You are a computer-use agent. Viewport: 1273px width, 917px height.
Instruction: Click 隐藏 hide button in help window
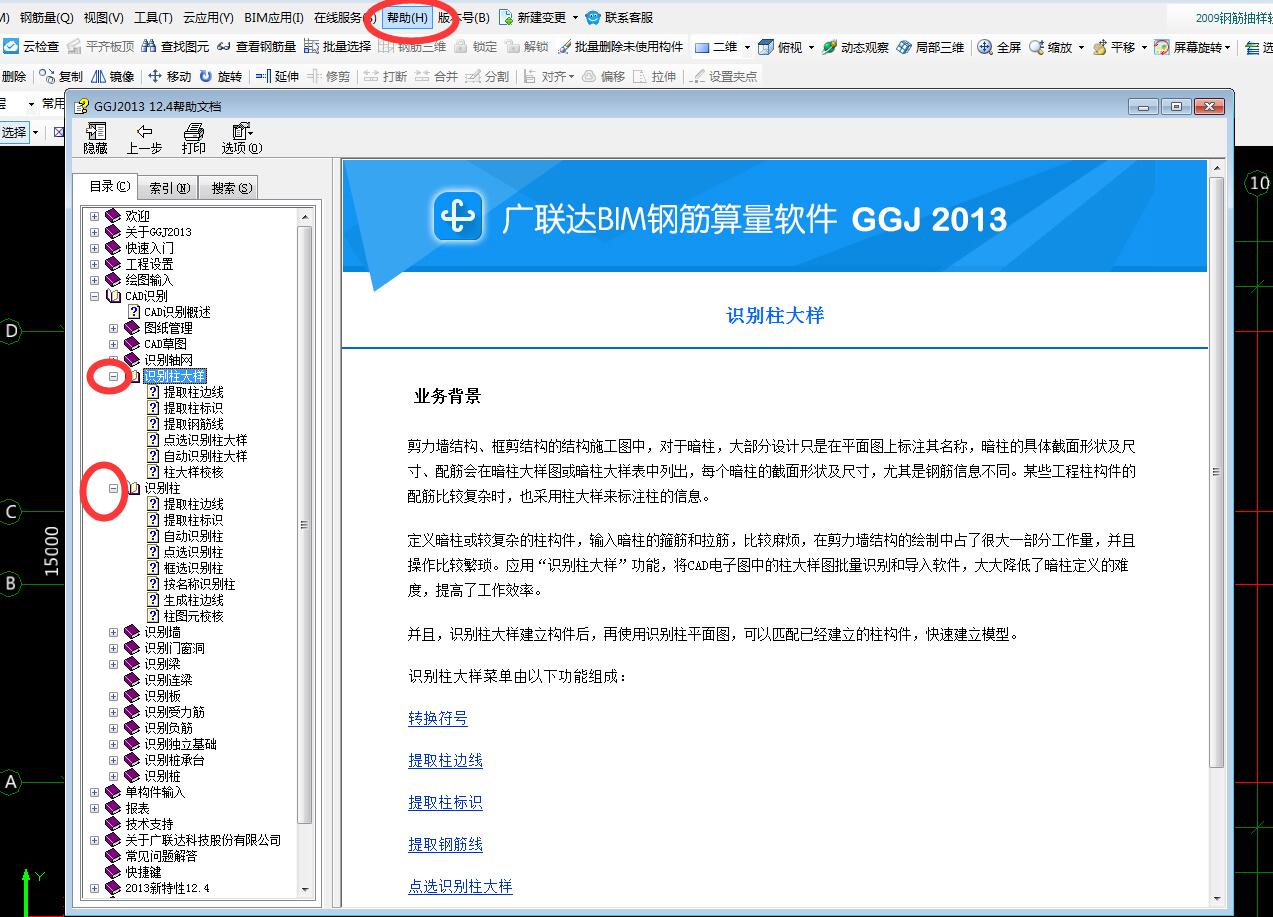click(x=96, y=138)
